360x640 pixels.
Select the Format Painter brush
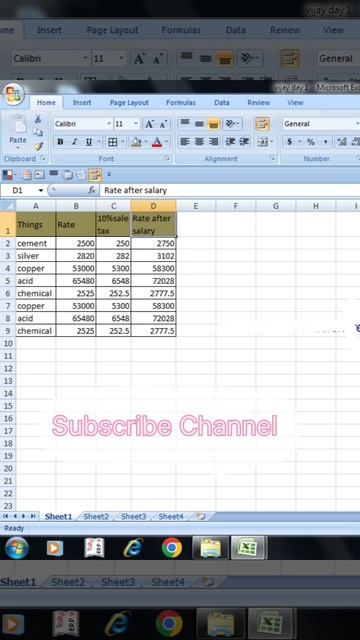pos(38,146)
